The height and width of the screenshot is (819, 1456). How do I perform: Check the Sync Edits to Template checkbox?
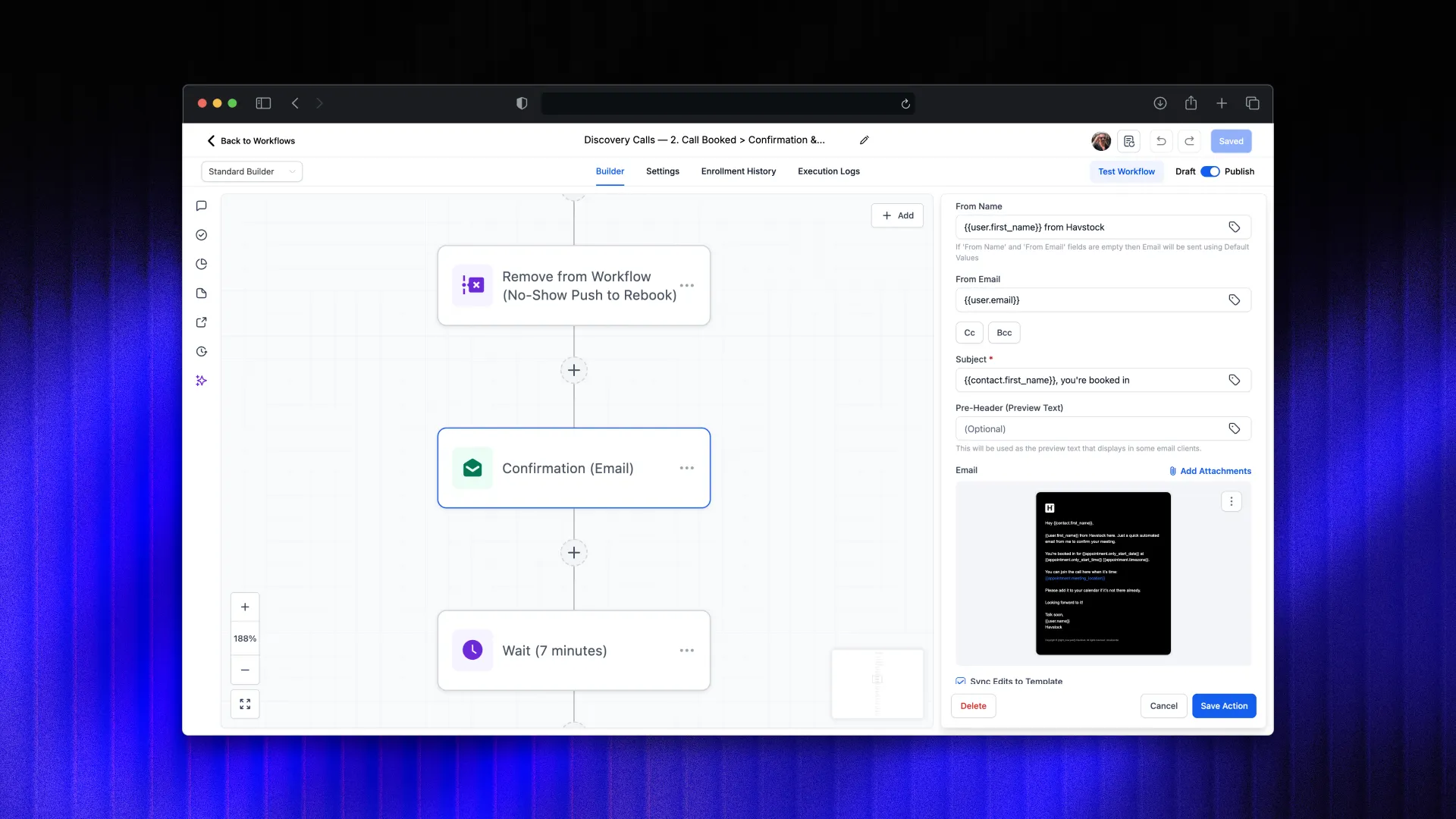click(x=960, y=680)
